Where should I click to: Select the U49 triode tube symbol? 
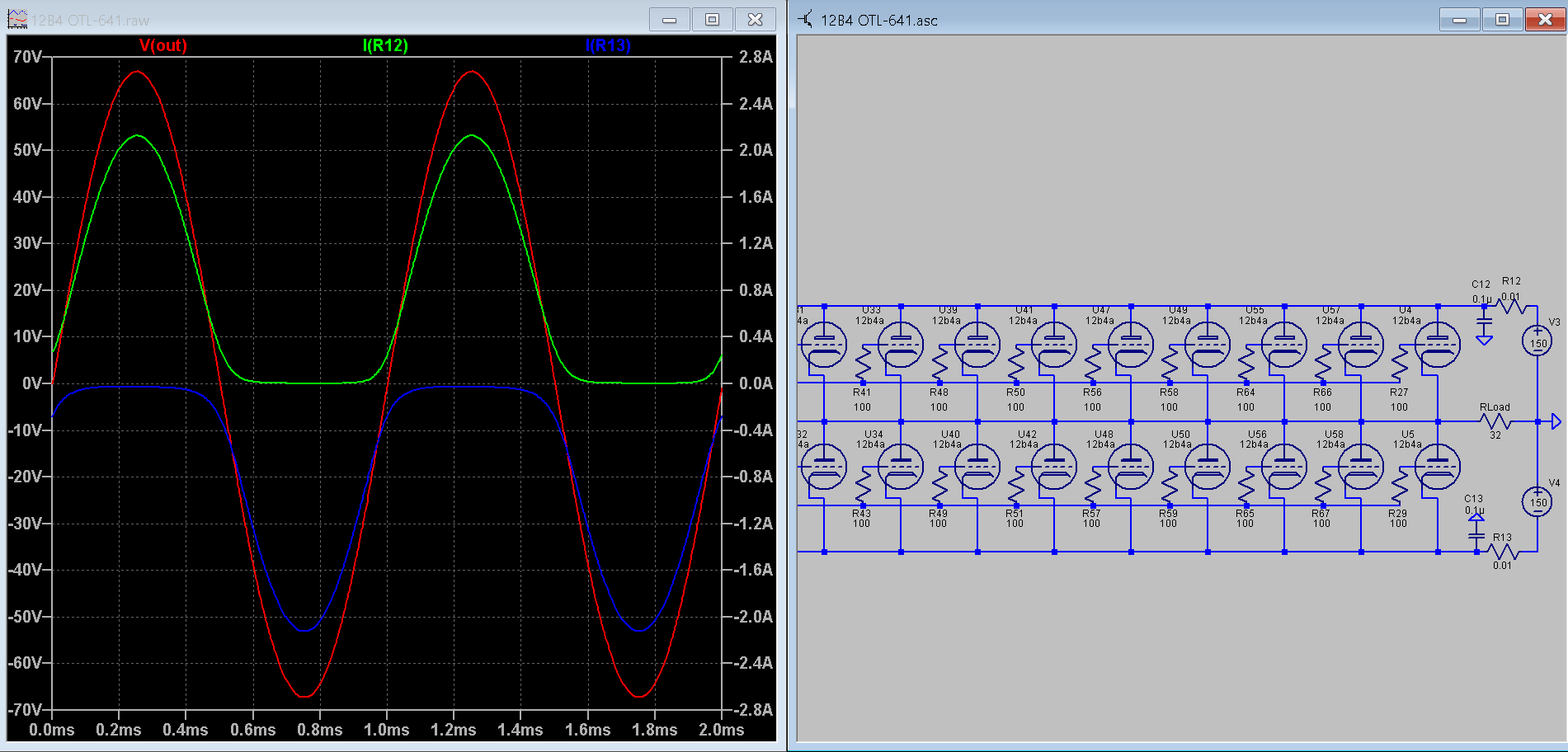[x=1208, y=345]
